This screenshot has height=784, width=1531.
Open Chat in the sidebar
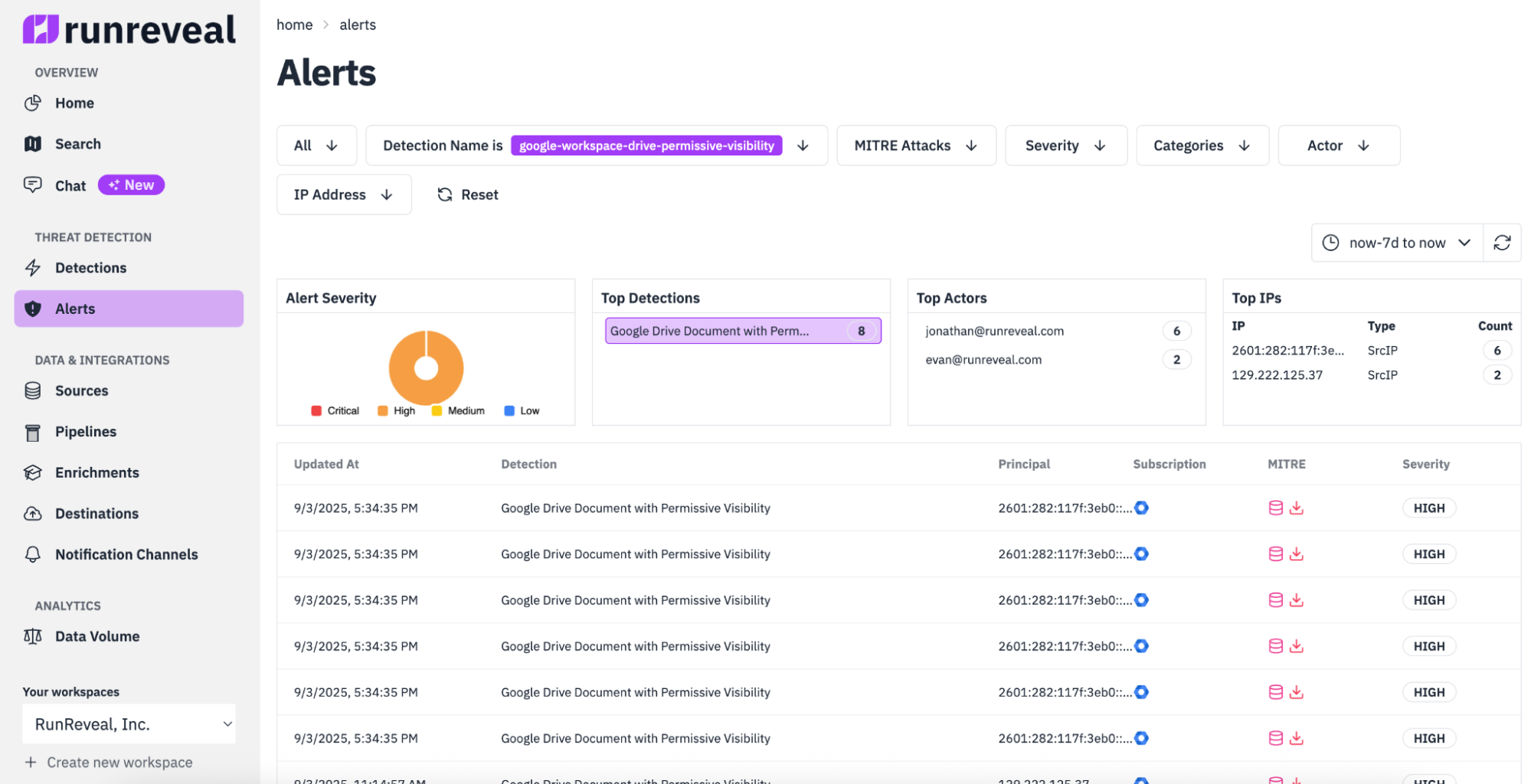point(70,185)
